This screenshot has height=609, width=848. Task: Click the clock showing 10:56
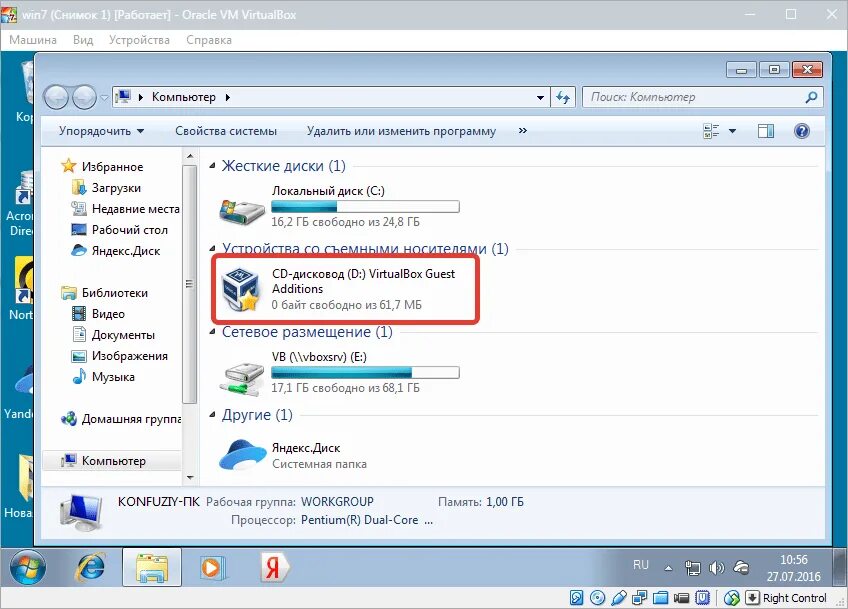(x=793, y=568)
